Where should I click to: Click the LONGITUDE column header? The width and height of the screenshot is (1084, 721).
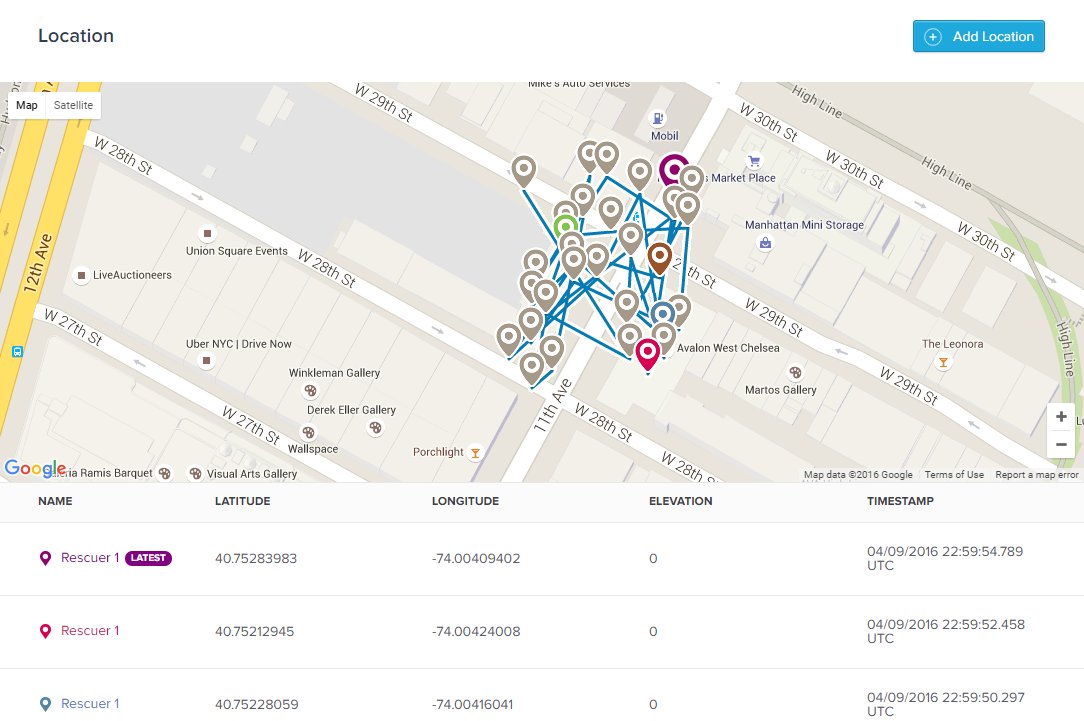click(465, 501)
